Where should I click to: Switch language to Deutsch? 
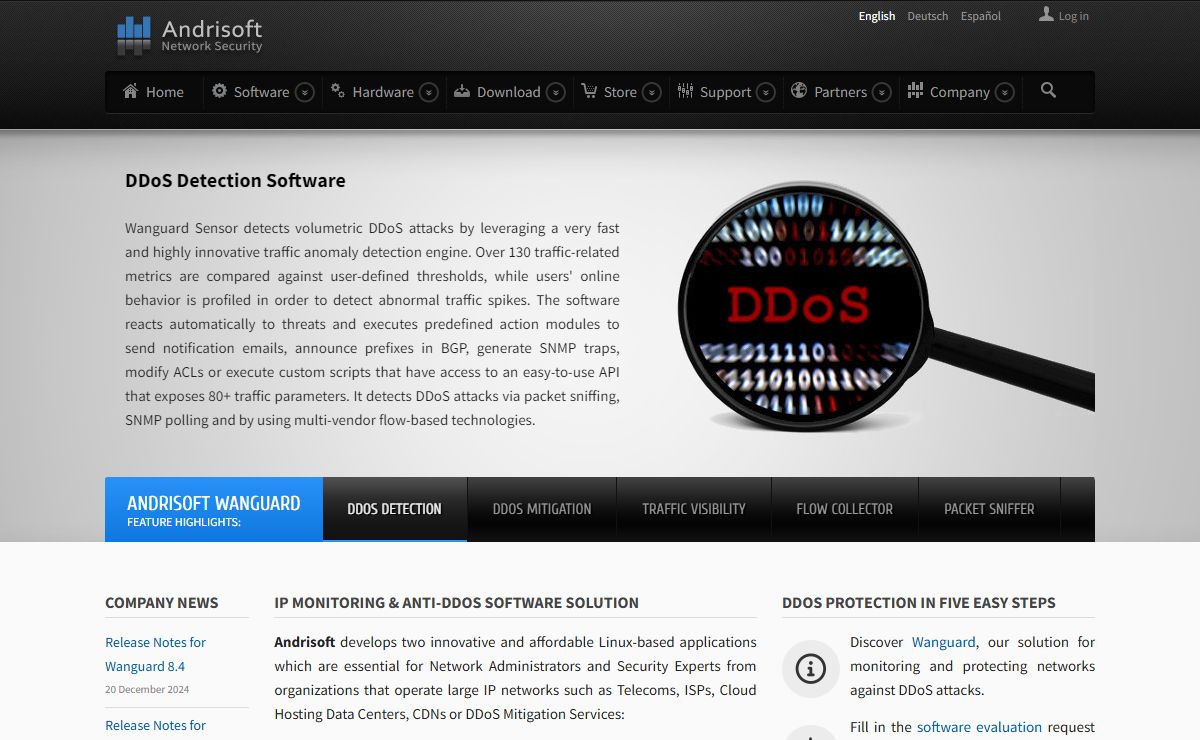[x=928, y=16]
